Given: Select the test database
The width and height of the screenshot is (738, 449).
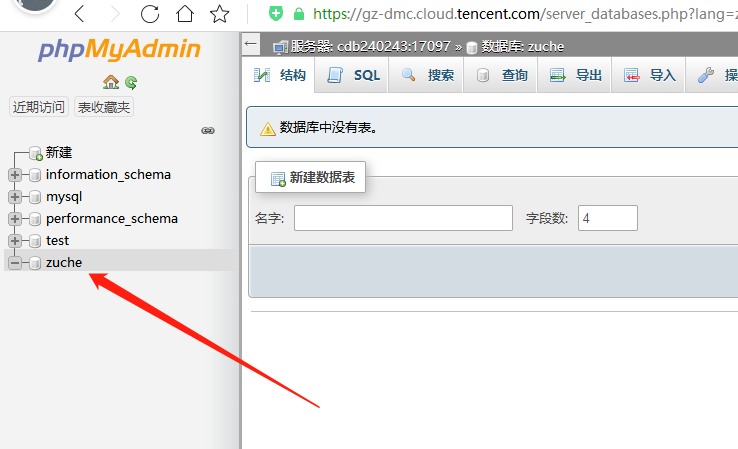Looking at the screenshot, I should pyautogui.click(x=57, y=241).
